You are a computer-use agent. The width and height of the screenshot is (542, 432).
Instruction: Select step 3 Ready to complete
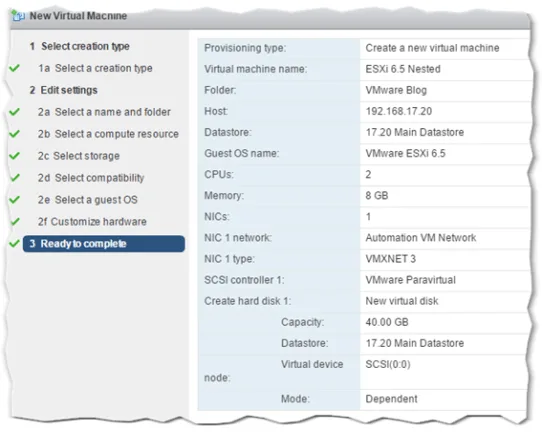(104, 244)
